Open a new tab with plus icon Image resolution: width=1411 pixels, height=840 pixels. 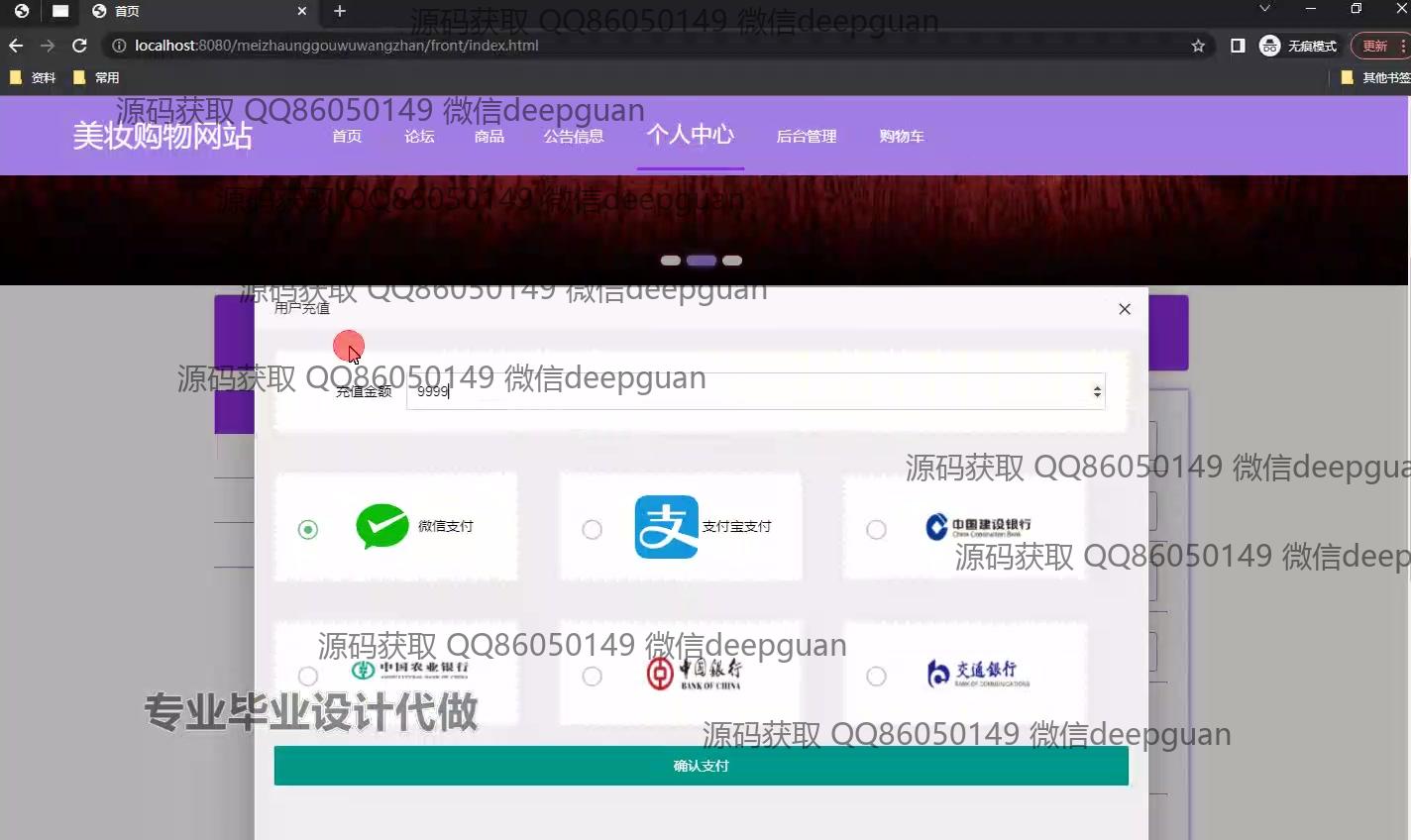pos(340,11)
